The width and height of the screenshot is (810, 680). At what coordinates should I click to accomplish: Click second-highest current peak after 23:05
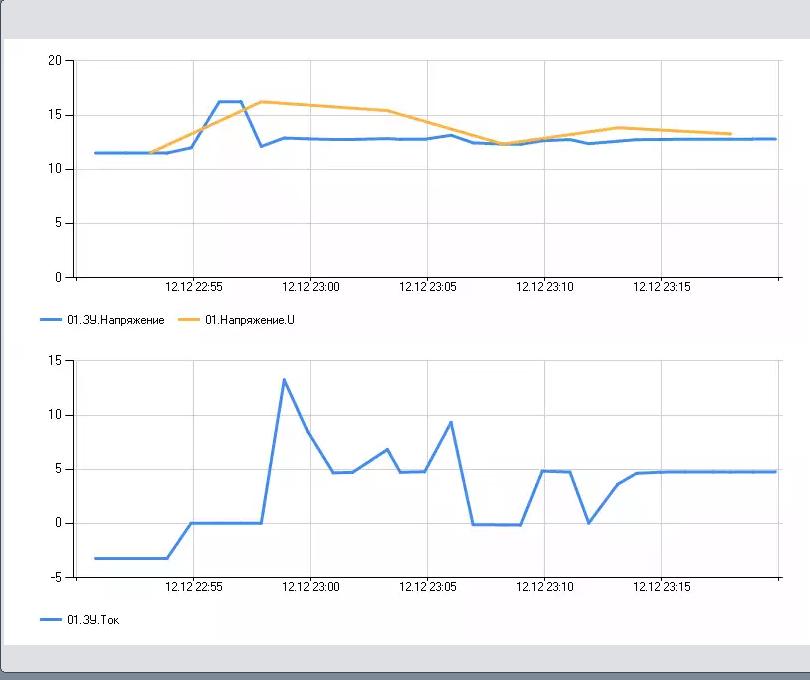coord(451,422)
